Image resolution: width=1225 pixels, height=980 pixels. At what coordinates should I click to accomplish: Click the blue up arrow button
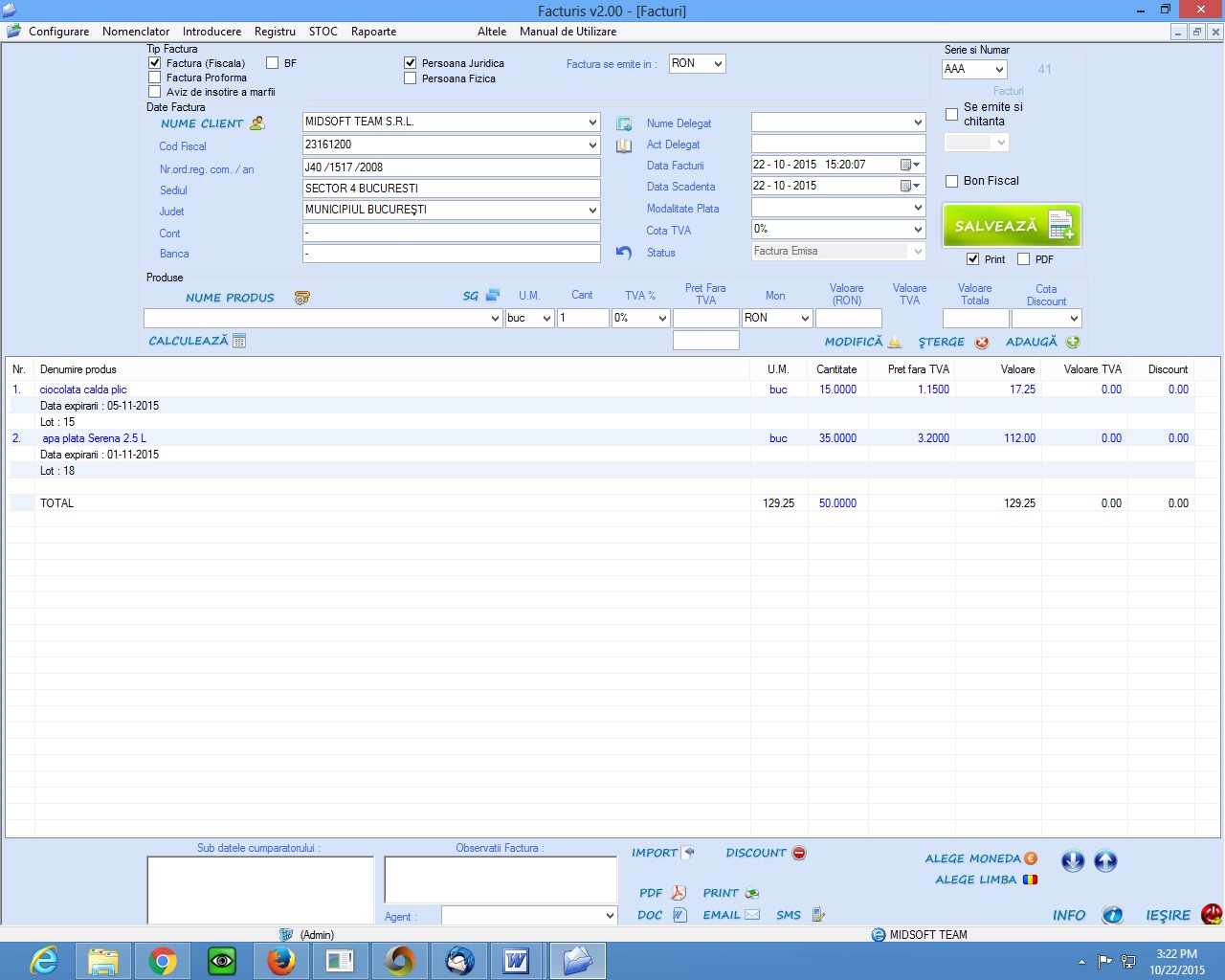click(1105, 861)
